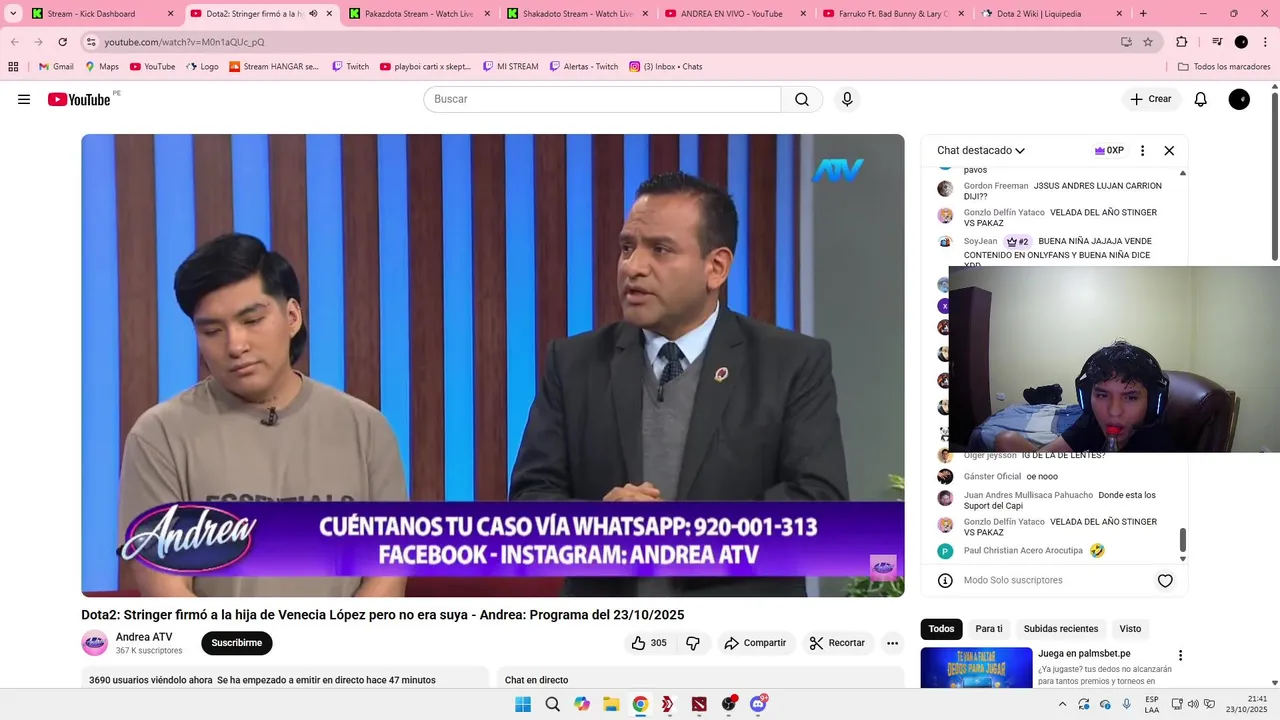The height and width of the screenshot is (720, 1280).
Task: Click the Suscribirme button
Action: (237, 643)
